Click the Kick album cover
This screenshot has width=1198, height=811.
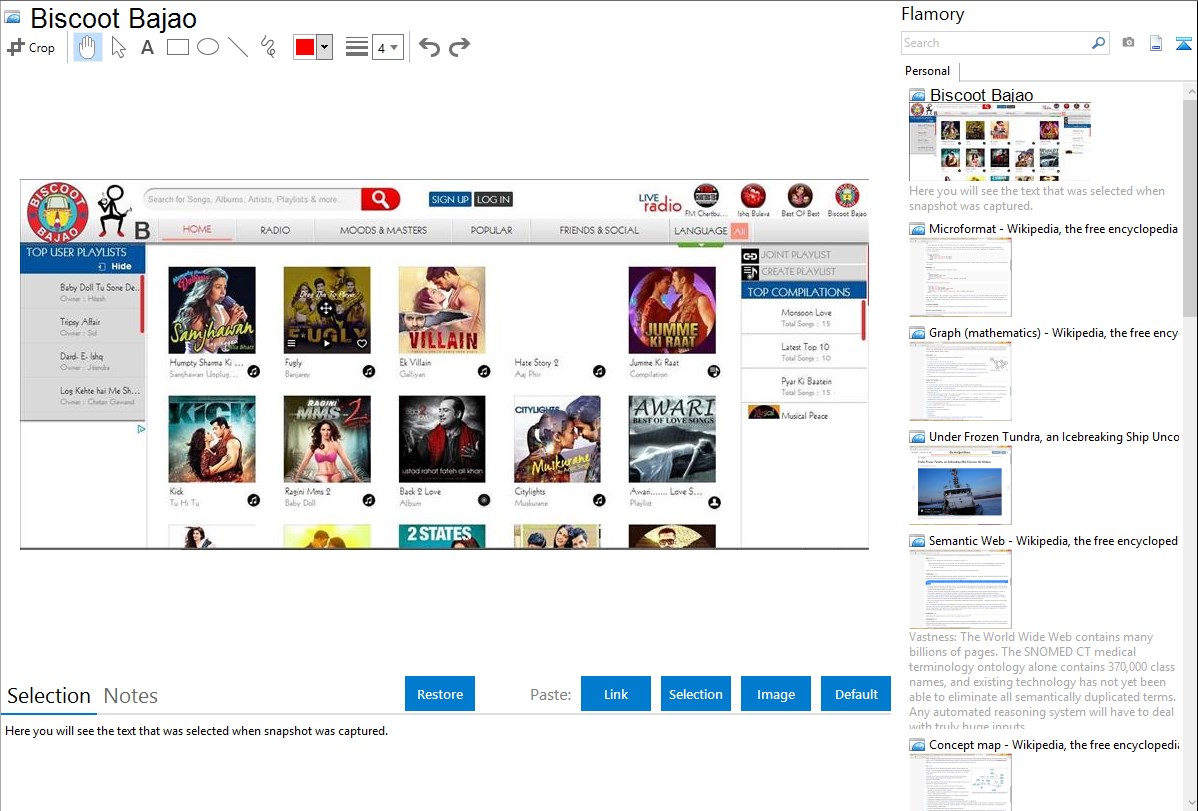(x=212, y=439)
